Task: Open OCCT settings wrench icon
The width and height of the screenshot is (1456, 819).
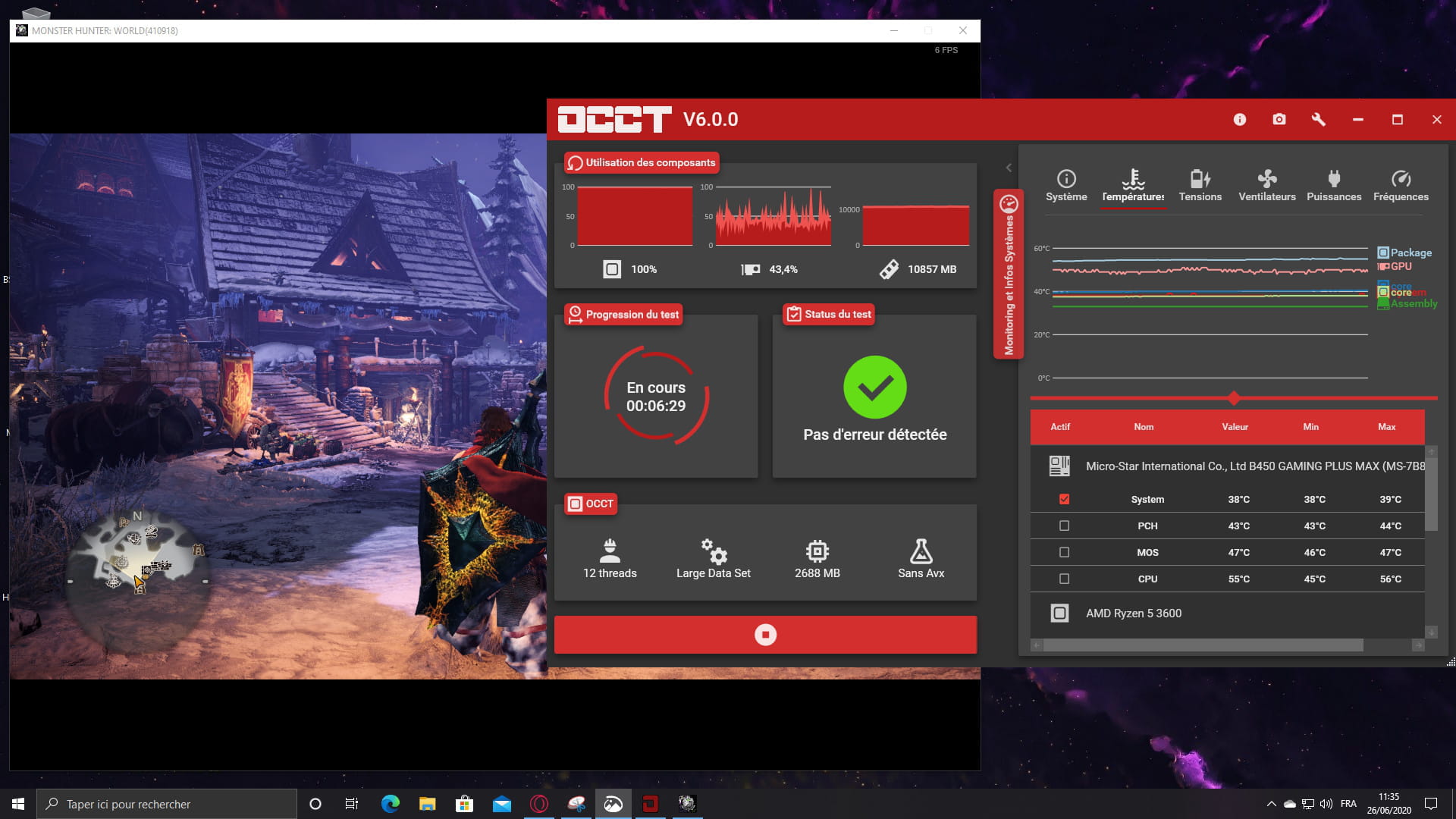Action: (x=1319, y=119)
